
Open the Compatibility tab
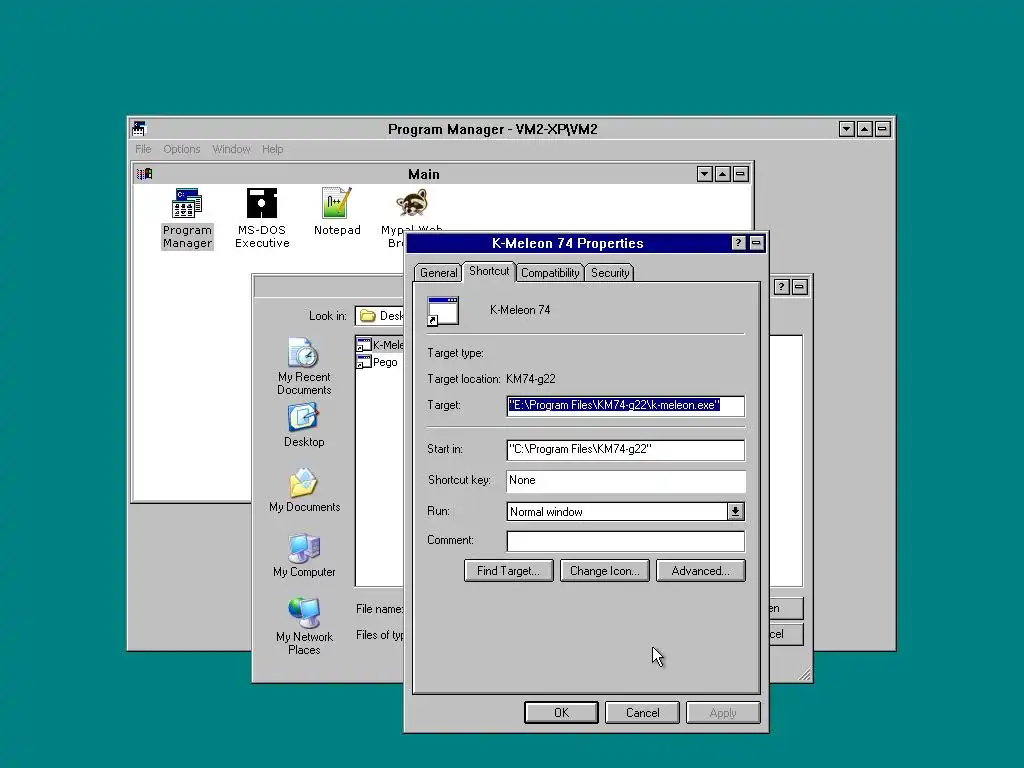[550, 273]
